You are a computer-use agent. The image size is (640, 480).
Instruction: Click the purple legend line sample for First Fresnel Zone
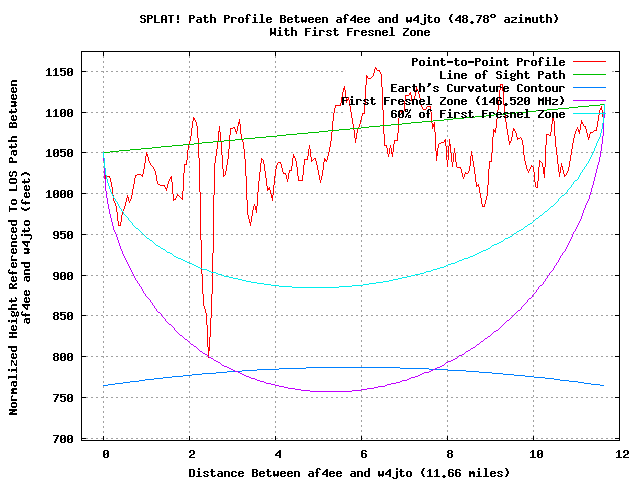[x=589, y=100]
